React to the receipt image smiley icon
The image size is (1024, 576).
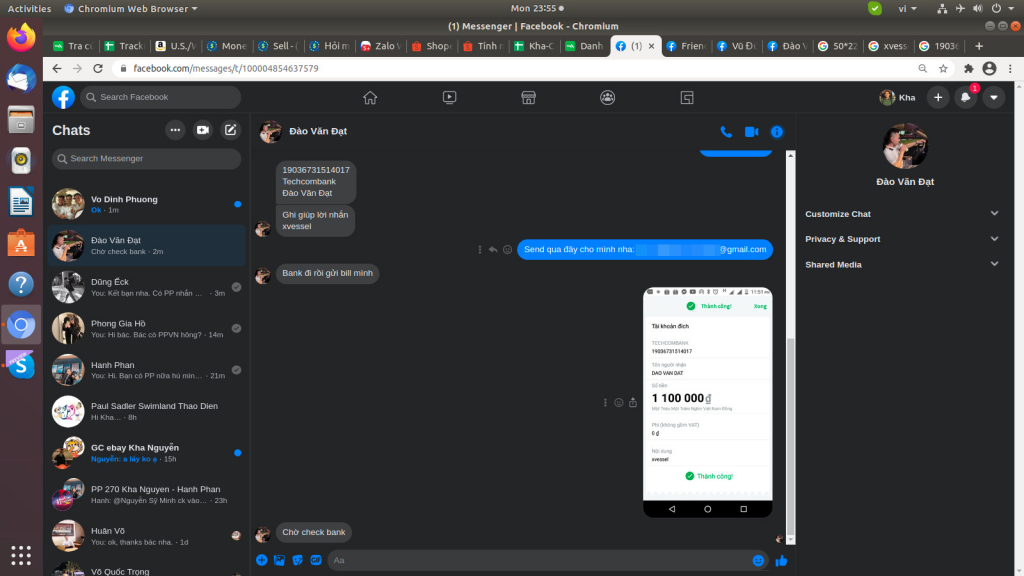click(618, 403)
